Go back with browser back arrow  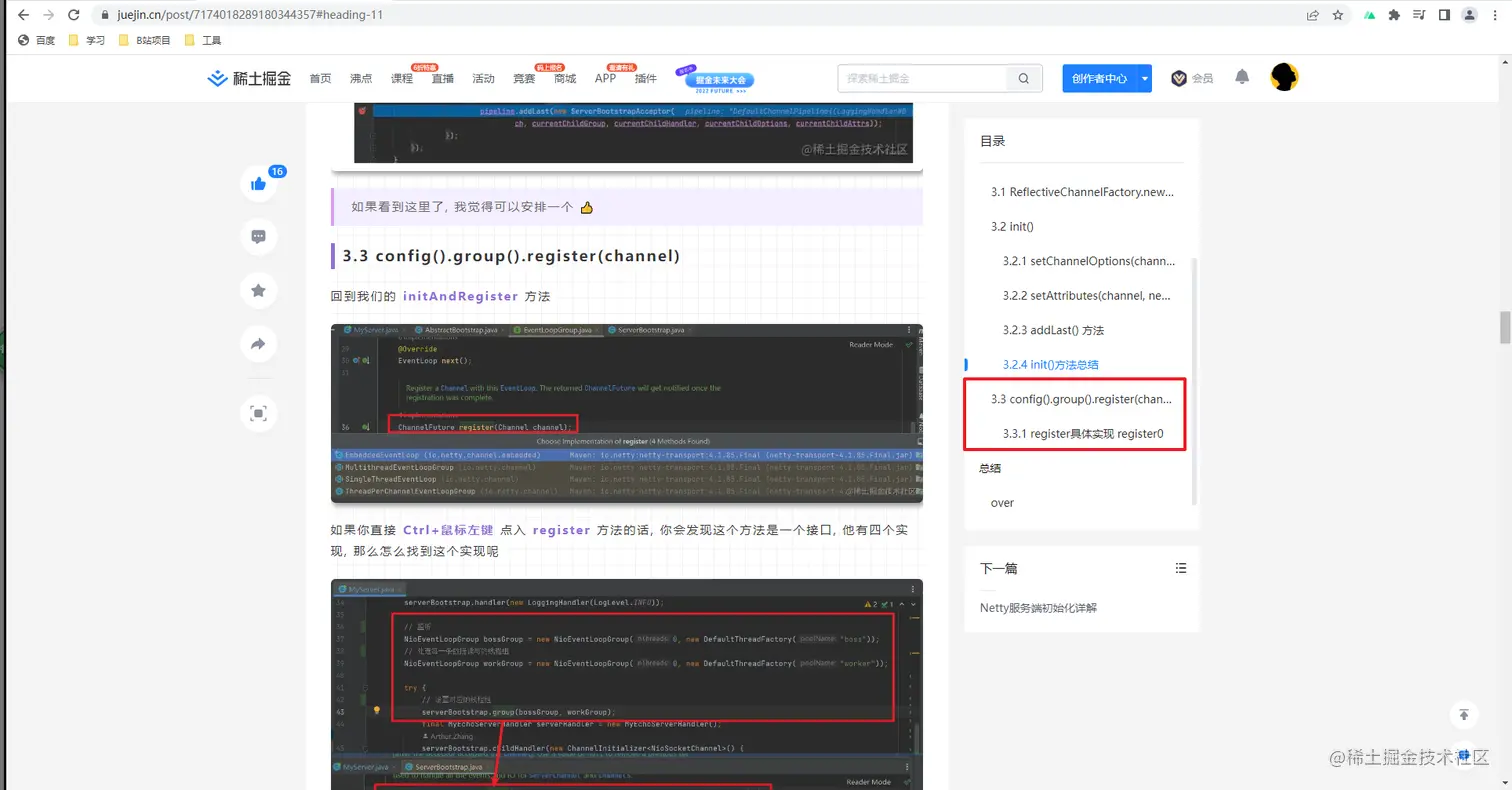[21, 15]
